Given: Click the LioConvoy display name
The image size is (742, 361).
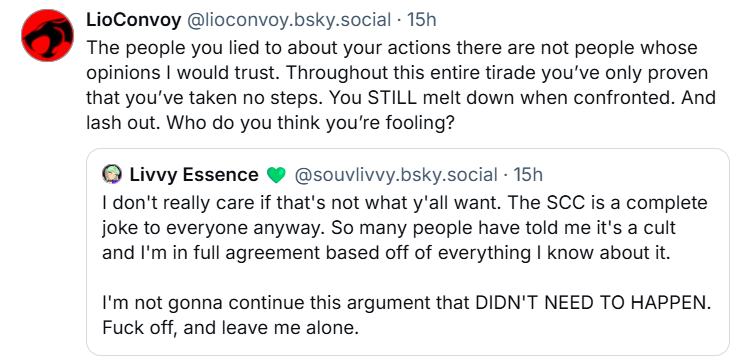Looking at the screenshot, I should [x=133, y=20].
